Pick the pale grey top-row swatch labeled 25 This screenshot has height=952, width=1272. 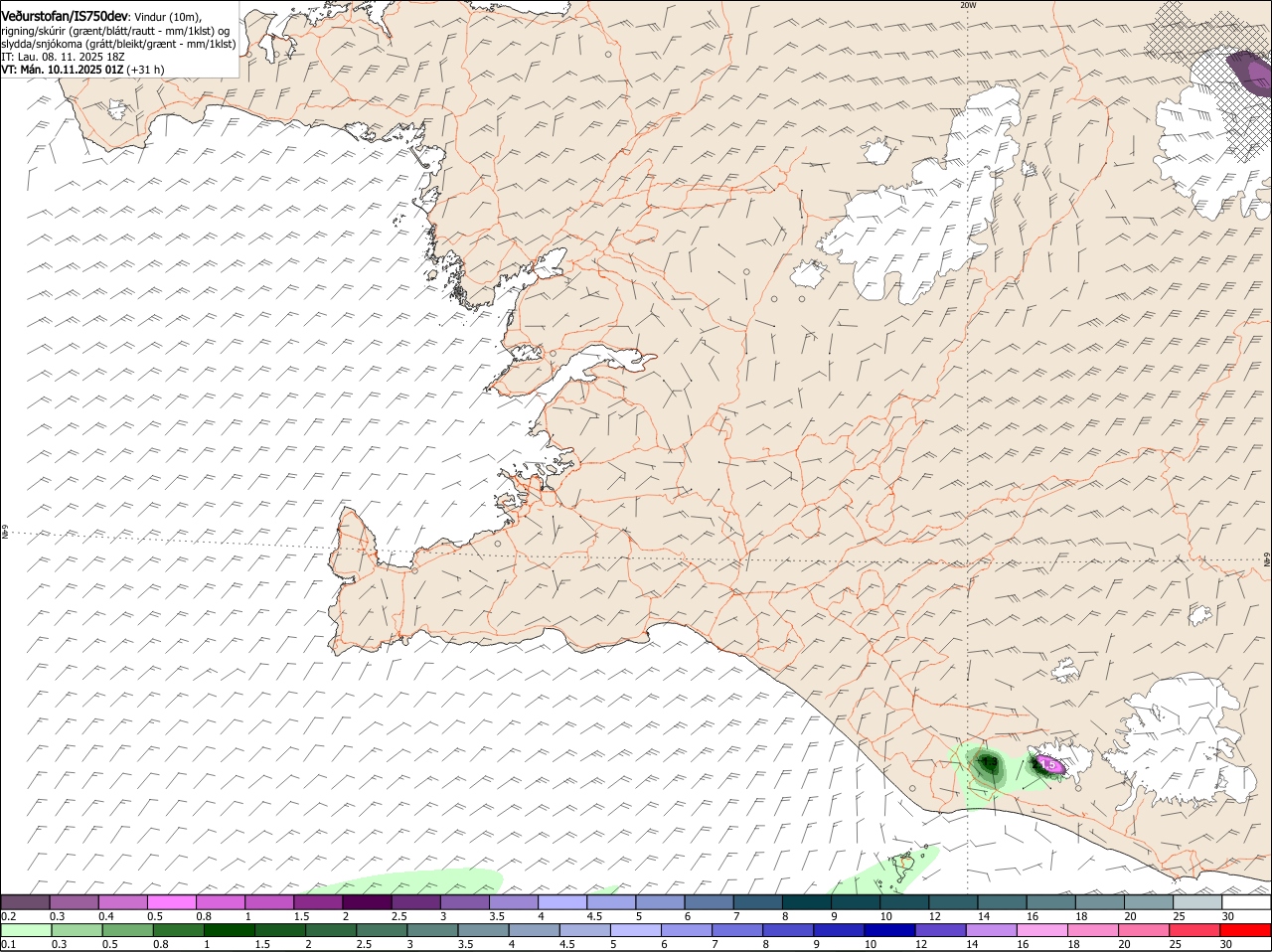pos(1198,902)
